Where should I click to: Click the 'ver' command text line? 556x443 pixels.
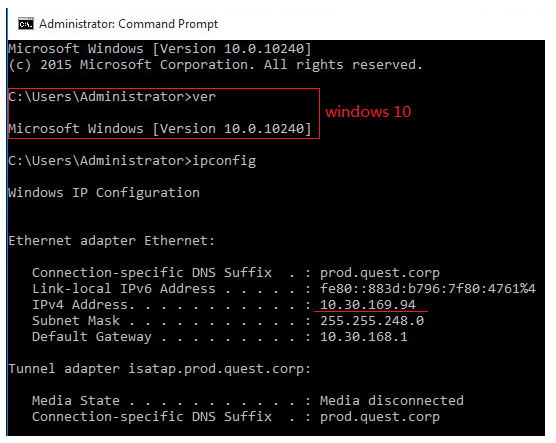[x=112, y=96]
